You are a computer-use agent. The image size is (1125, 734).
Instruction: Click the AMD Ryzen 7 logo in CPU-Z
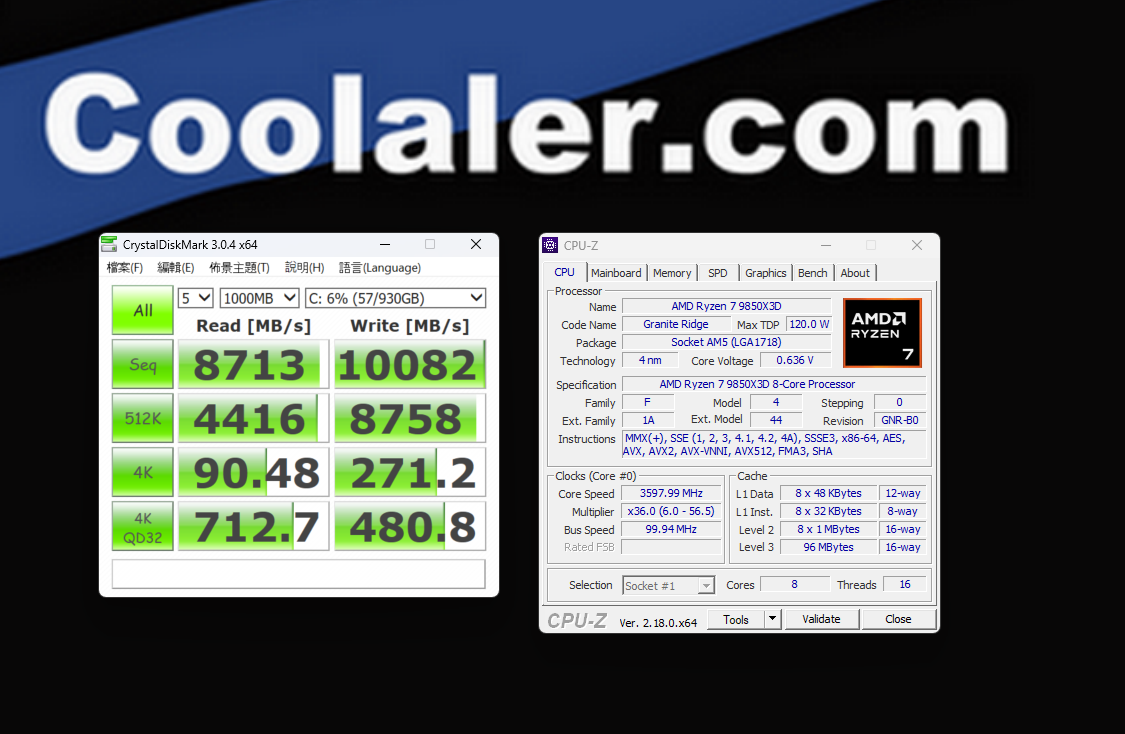[882, 333]
